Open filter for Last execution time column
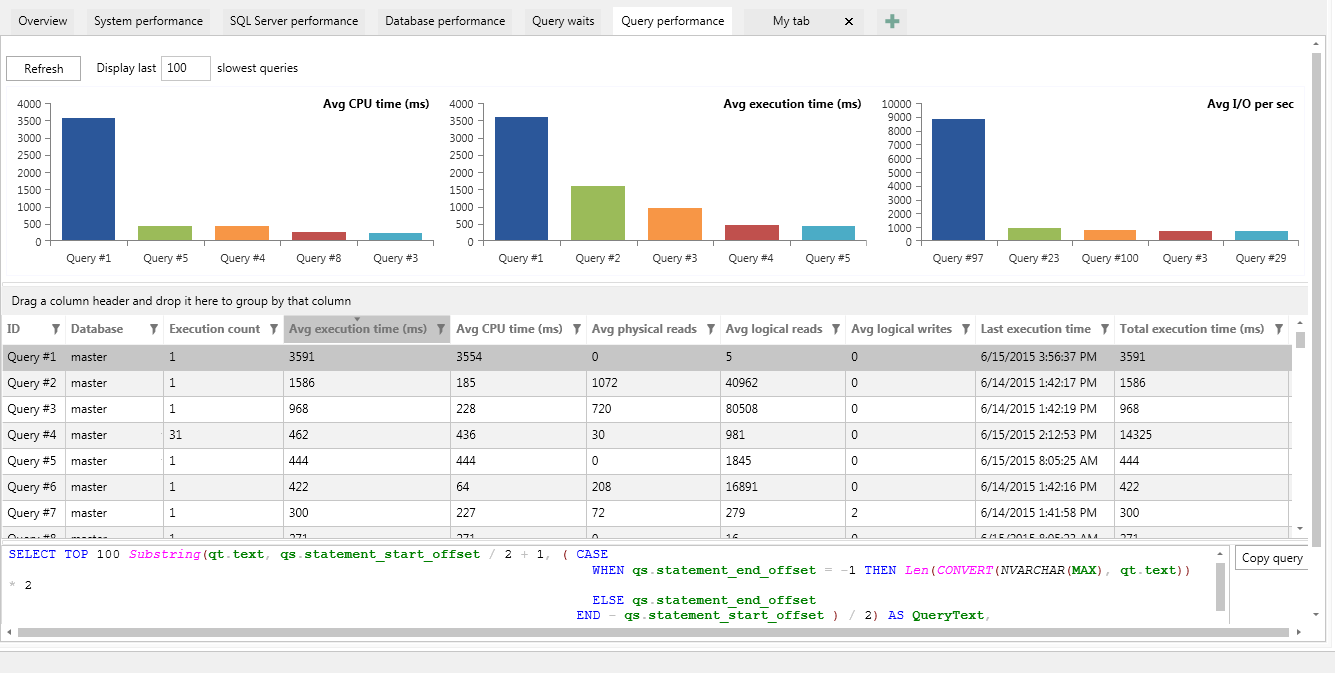1335x673 pixels. [1104, 329]
